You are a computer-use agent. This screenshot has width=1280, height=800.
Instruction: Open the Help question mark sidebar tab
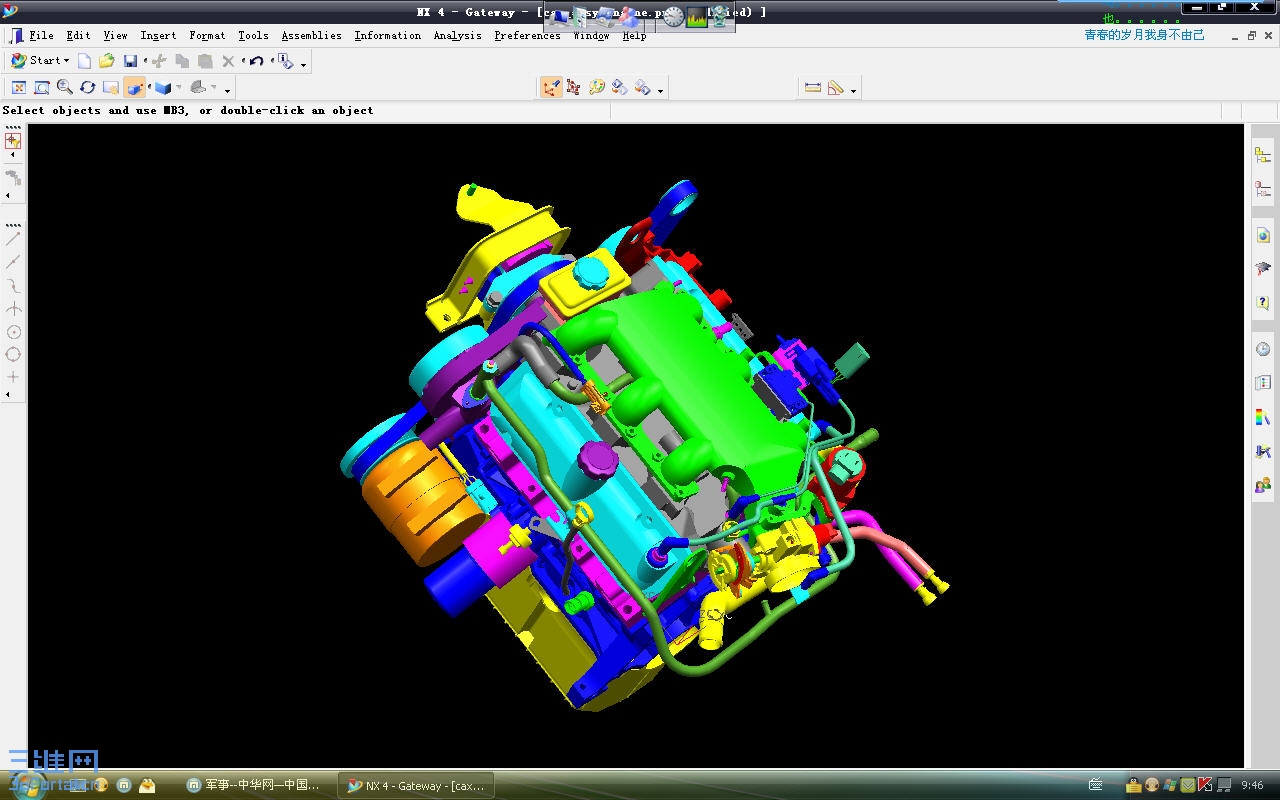point(1263,303)
